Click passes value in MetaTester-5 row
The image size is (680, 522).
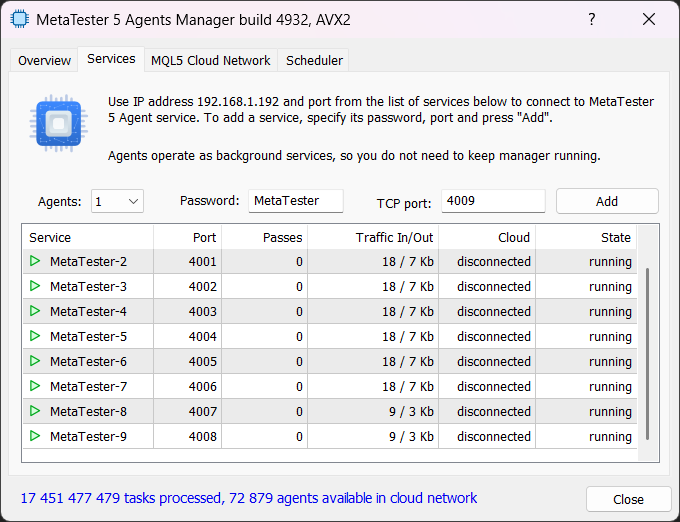pyautogui.click(x=299, y=336)
